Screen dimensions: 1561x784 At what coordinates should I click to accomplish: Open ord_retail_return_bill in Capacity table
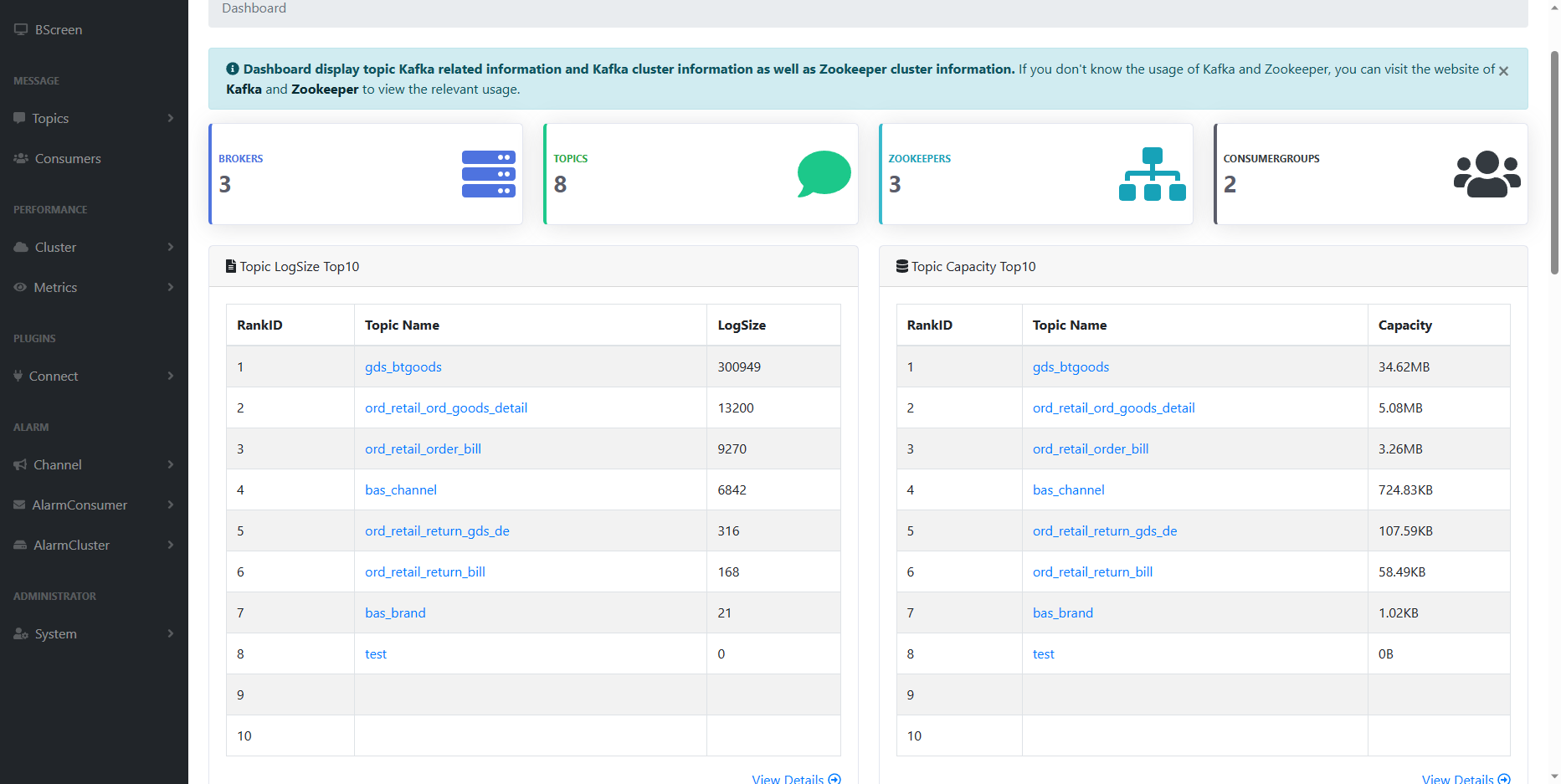(1092, 571)
